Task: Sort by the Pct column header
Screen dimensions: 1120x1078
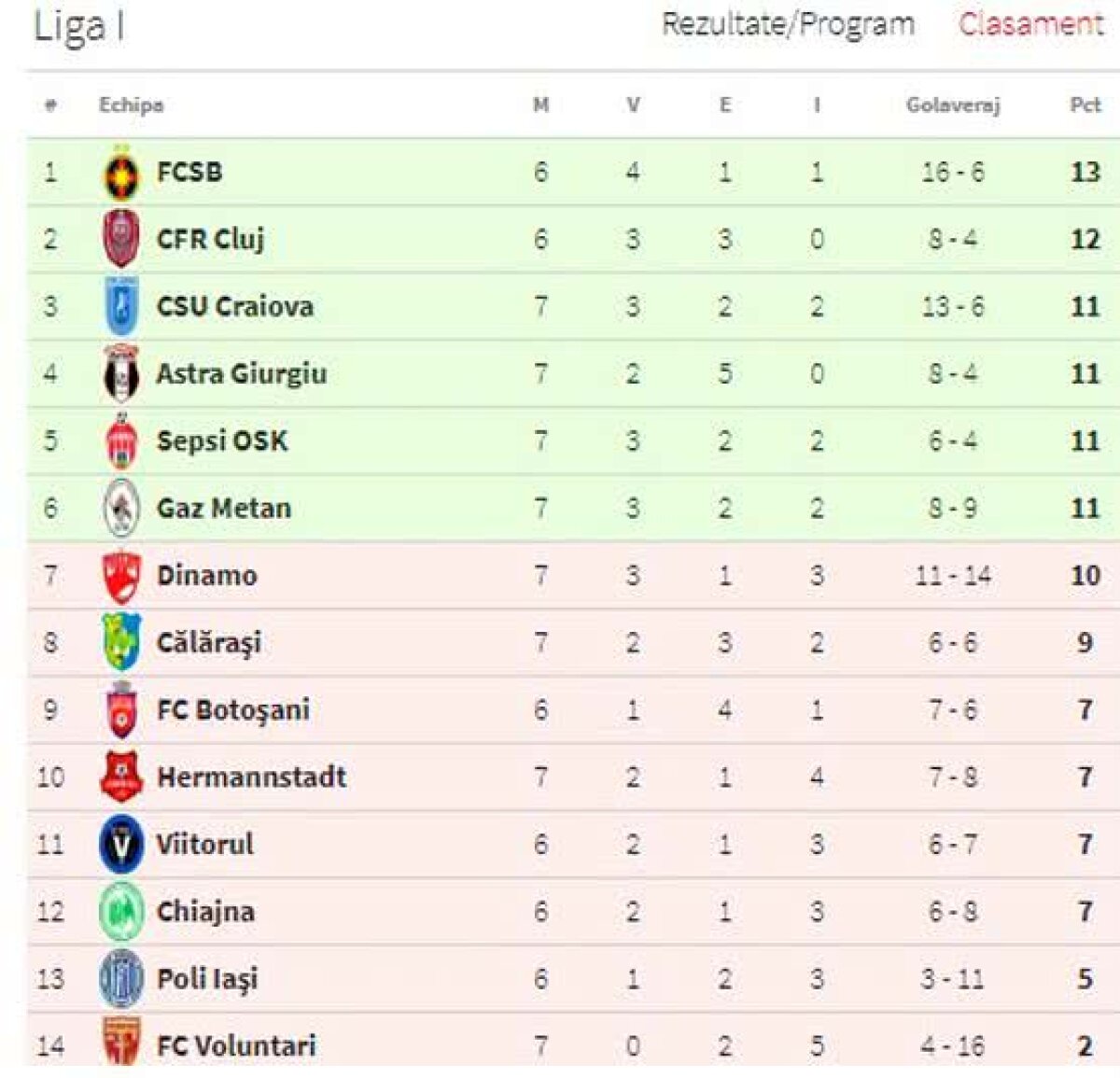Action: point(1083,105)
